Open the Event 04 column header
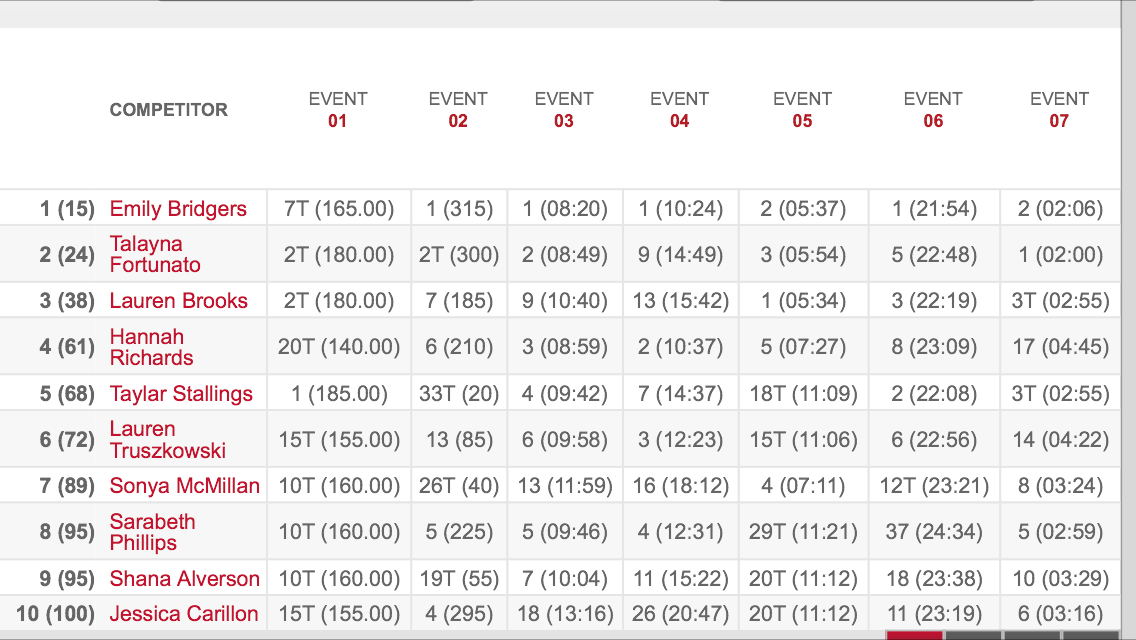 click(680, 110)
